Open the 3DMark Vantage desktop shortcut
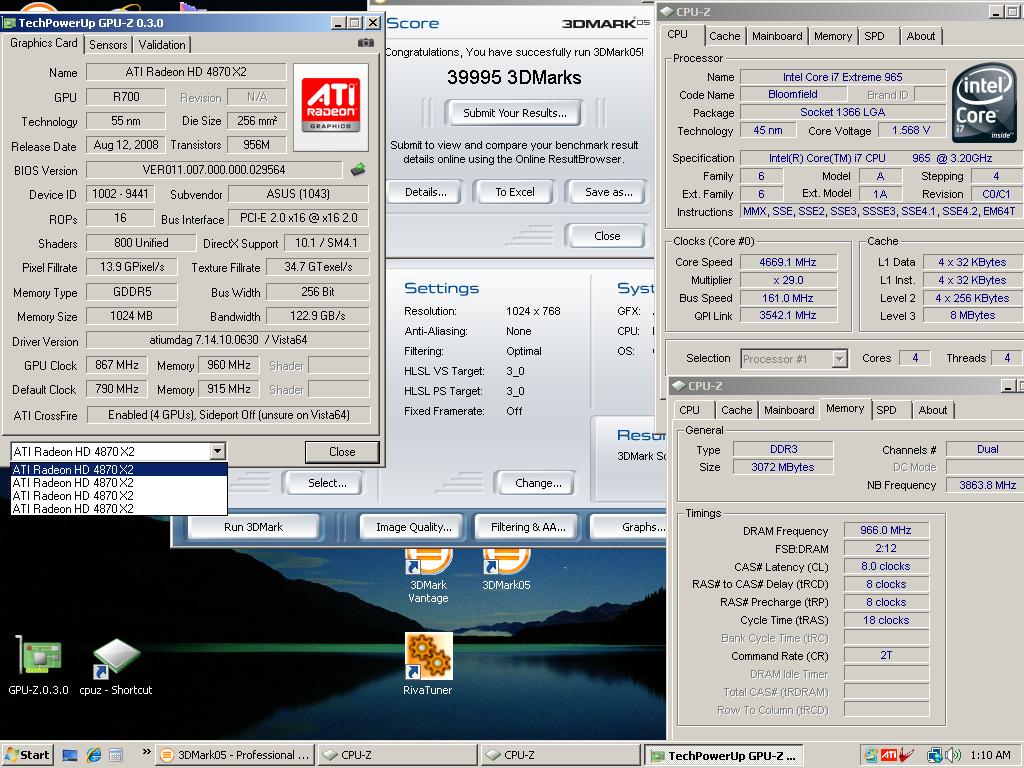Screen dimensions: 1024x768 click(x=428, y=575)
